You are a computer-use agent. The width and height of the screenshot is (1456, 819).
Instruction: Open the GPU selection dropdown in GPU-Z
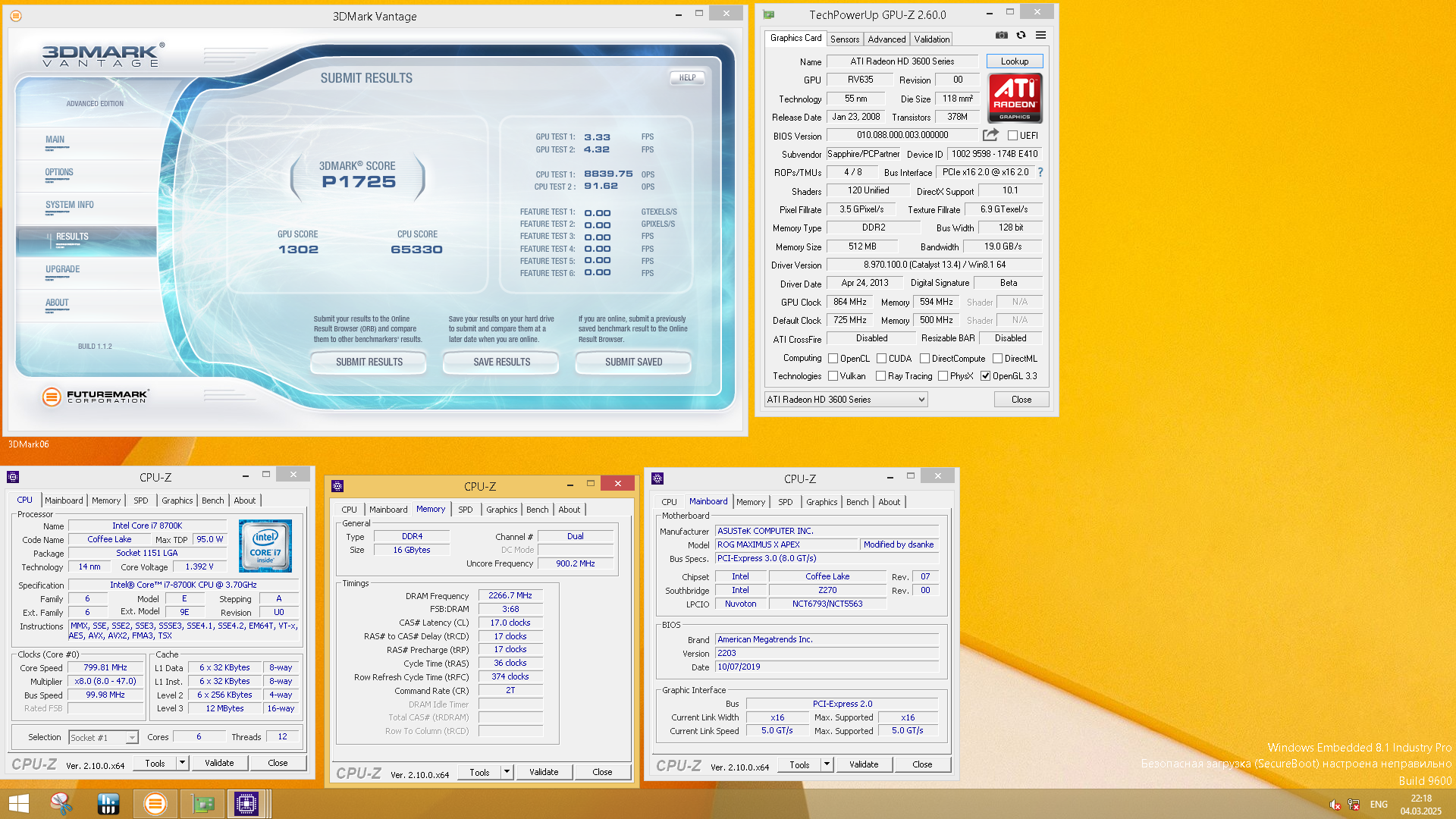coord(846,400)
